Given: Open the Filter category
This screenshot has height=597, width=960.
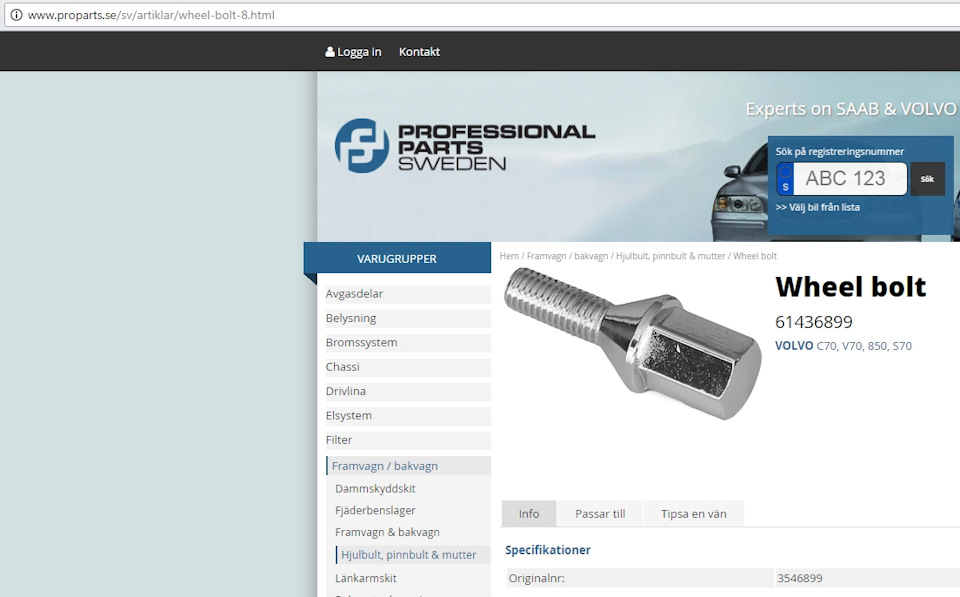Looking at the screenshot, I should (408, 440).
